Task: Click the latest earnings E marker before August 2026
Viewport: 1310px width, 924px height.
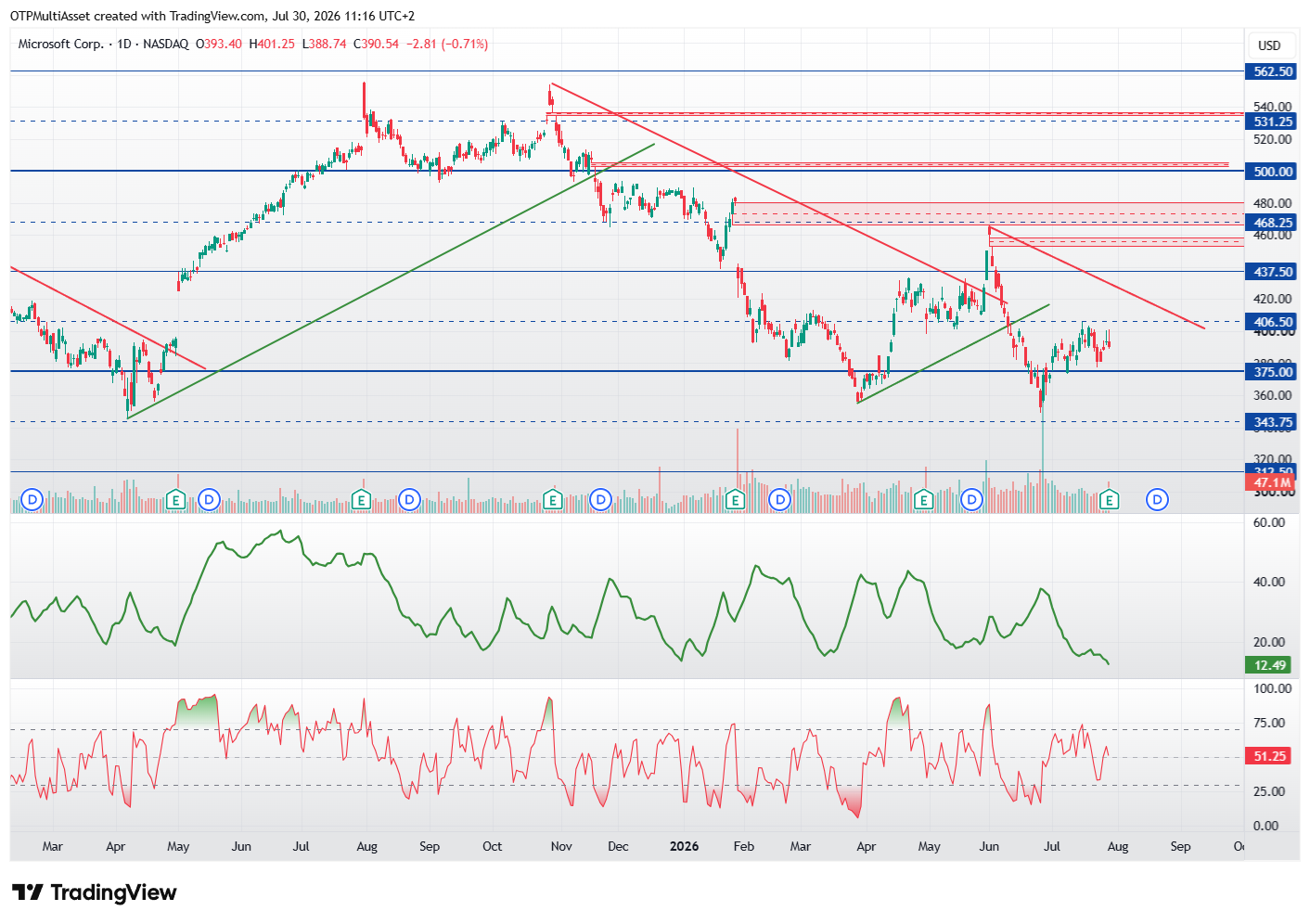Action: pos(1108,501)
